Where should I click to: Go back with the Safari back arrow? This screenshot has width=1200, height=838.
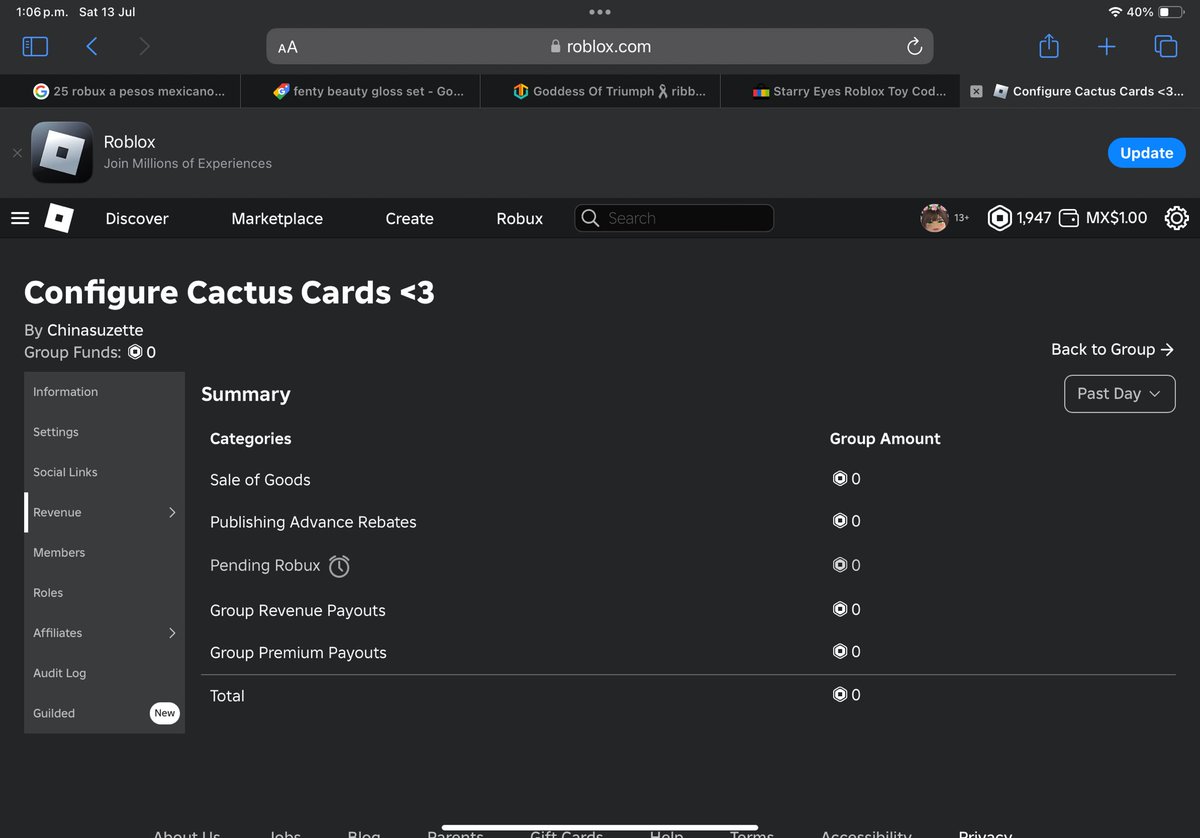pyautogui.click(x=92, y=46)
